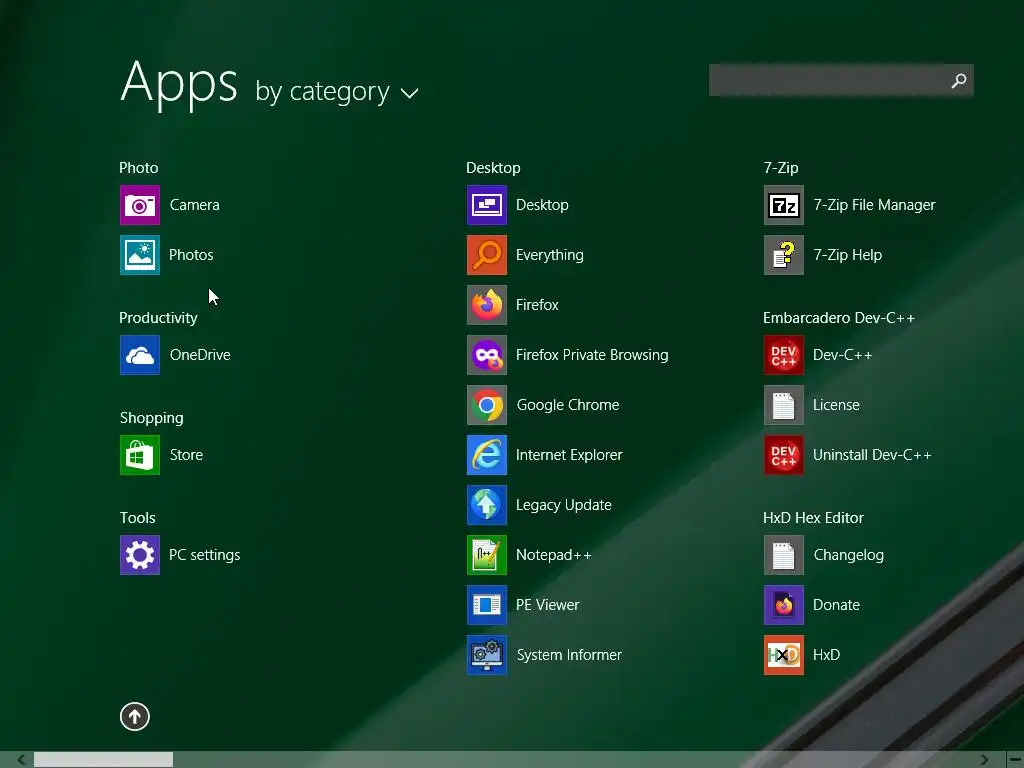Launch the PE Viewer icon
This screenshot has height=768, width=1024.
[487, 605]
